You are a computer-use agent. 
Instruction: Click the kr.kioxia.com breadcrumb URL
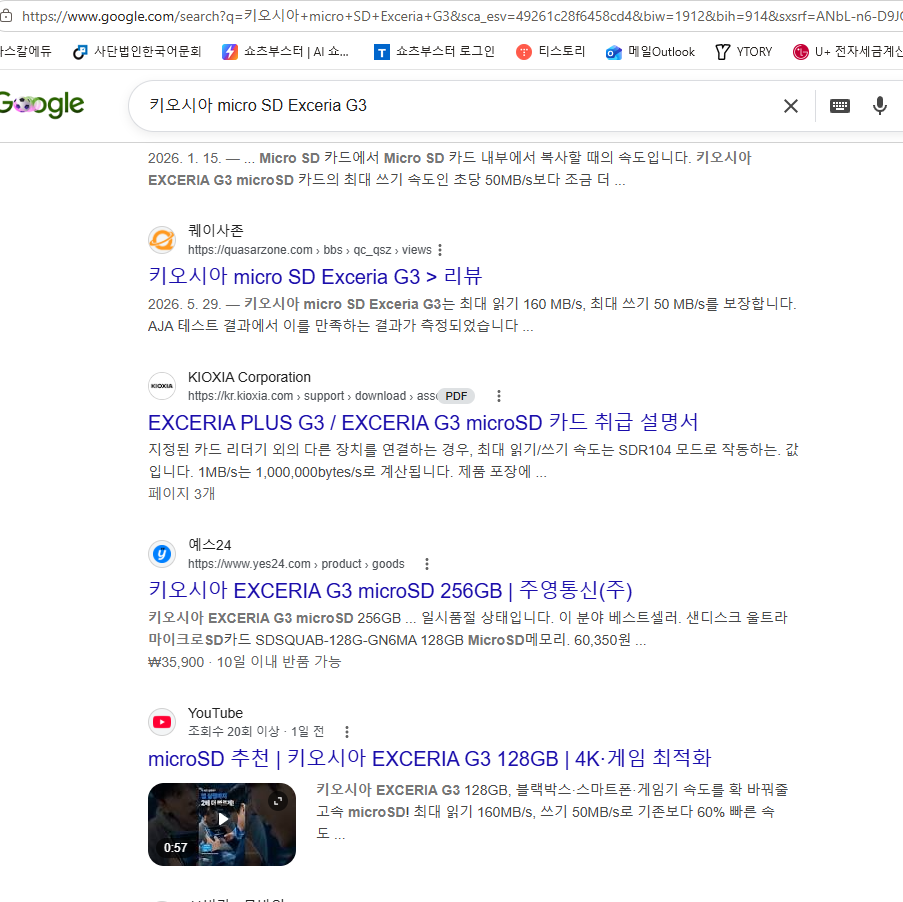[x=313, y=396]
